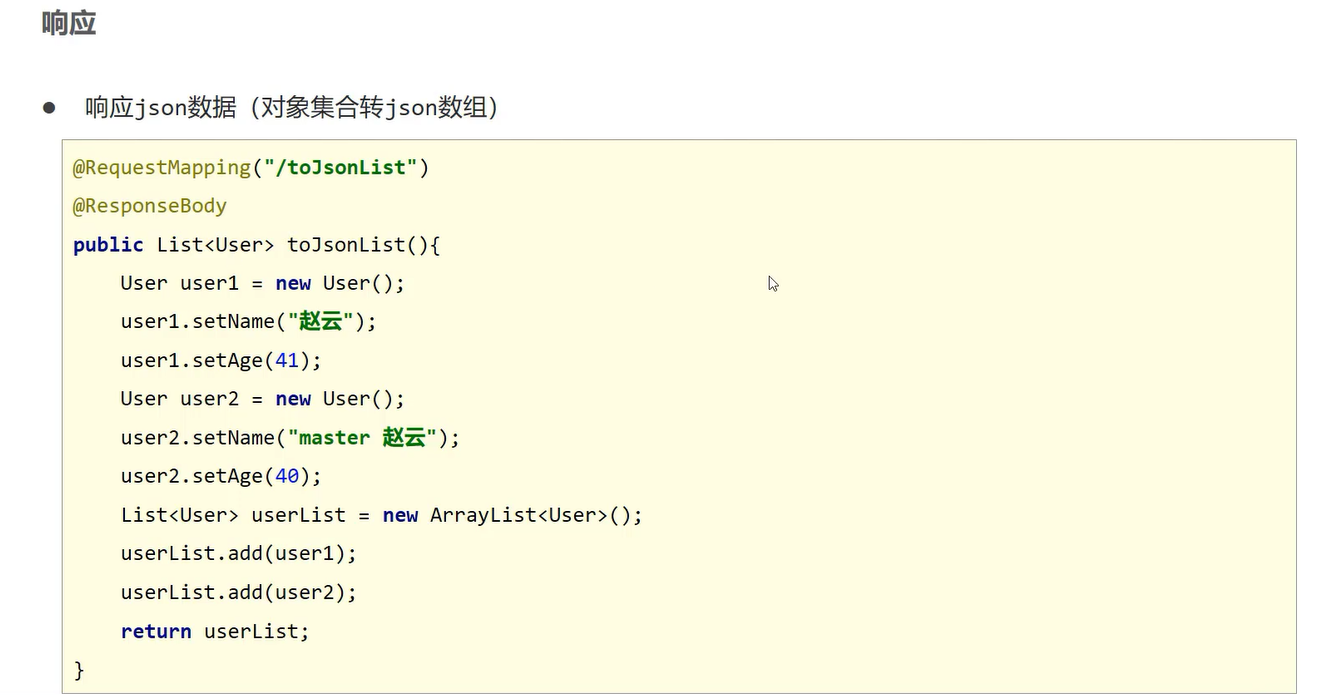This screenshot has width=1333, height=695.
Task: Select the bullet text 响应json数据
Action: [x=161, y=108]
